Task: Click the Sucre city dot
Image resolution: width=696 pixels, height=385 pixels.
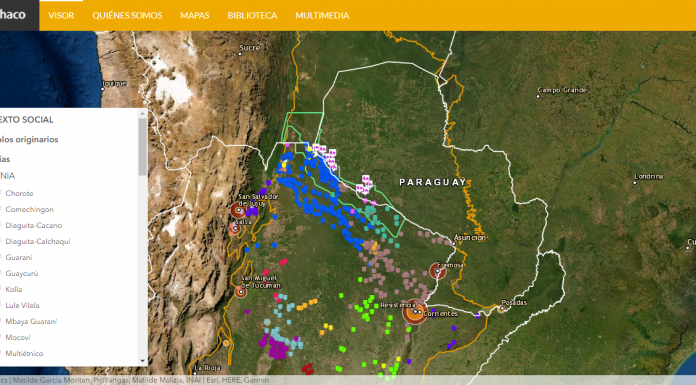Action: tap(240, 54)
